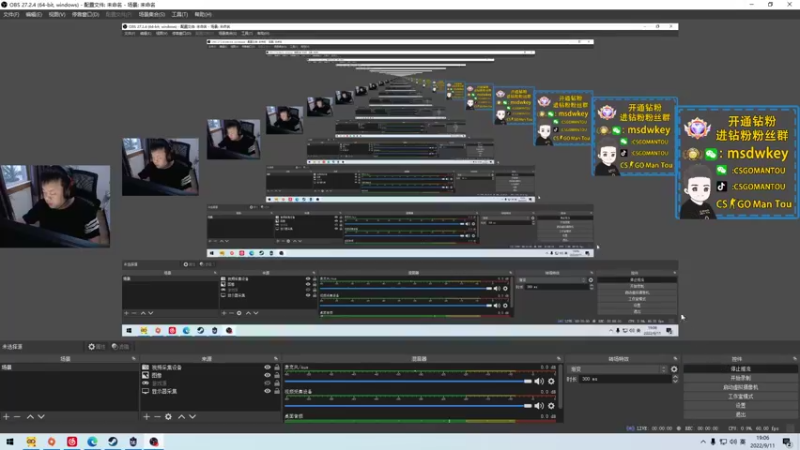The width and height of the screenshot is (800, 450).
Task: Open the 编辑(E) menu
Action: point(34,14)
